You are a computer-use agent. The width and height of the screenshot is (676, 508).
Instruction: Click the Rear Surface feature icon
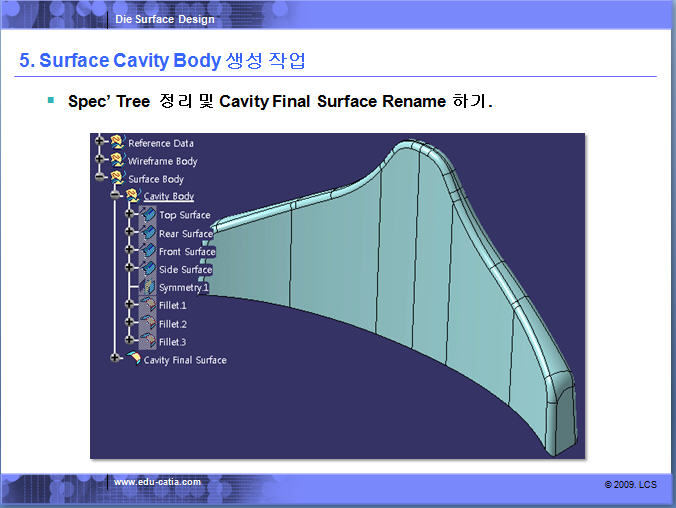[148, 233]
